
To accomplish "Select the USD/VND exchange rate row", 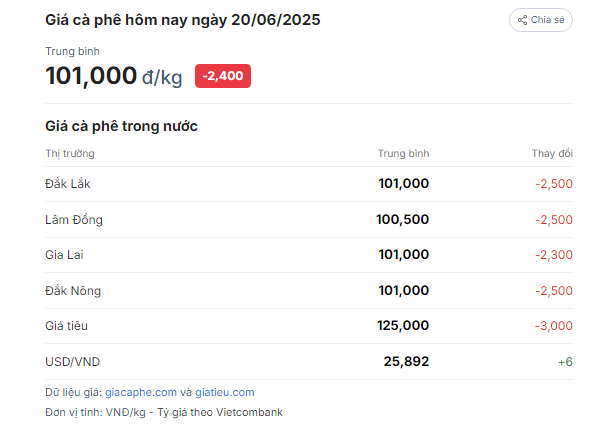I will pyautogui.click(x=309, y=362).
